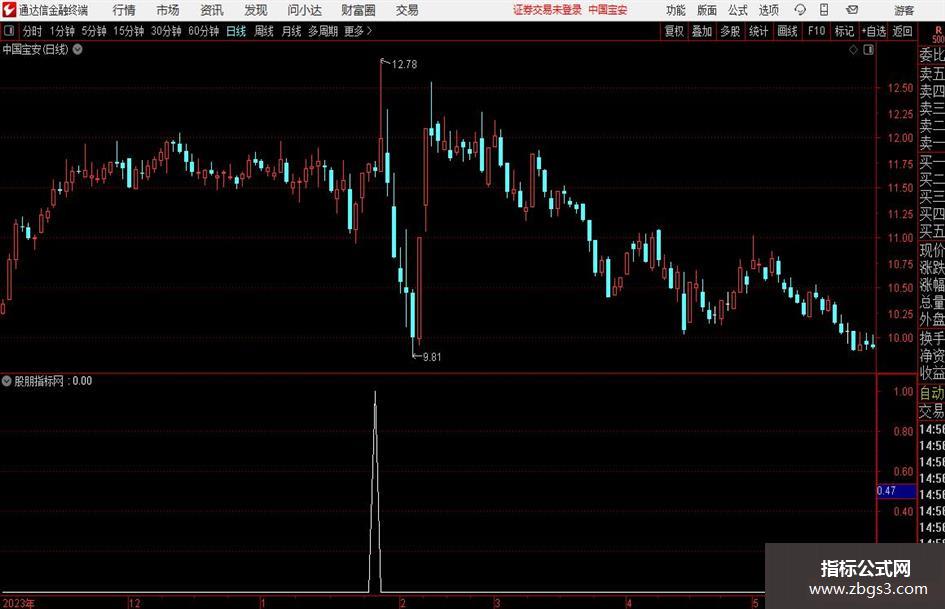Click the 9.81 low price label
945x609 pixels.
[x=432, y=357]
